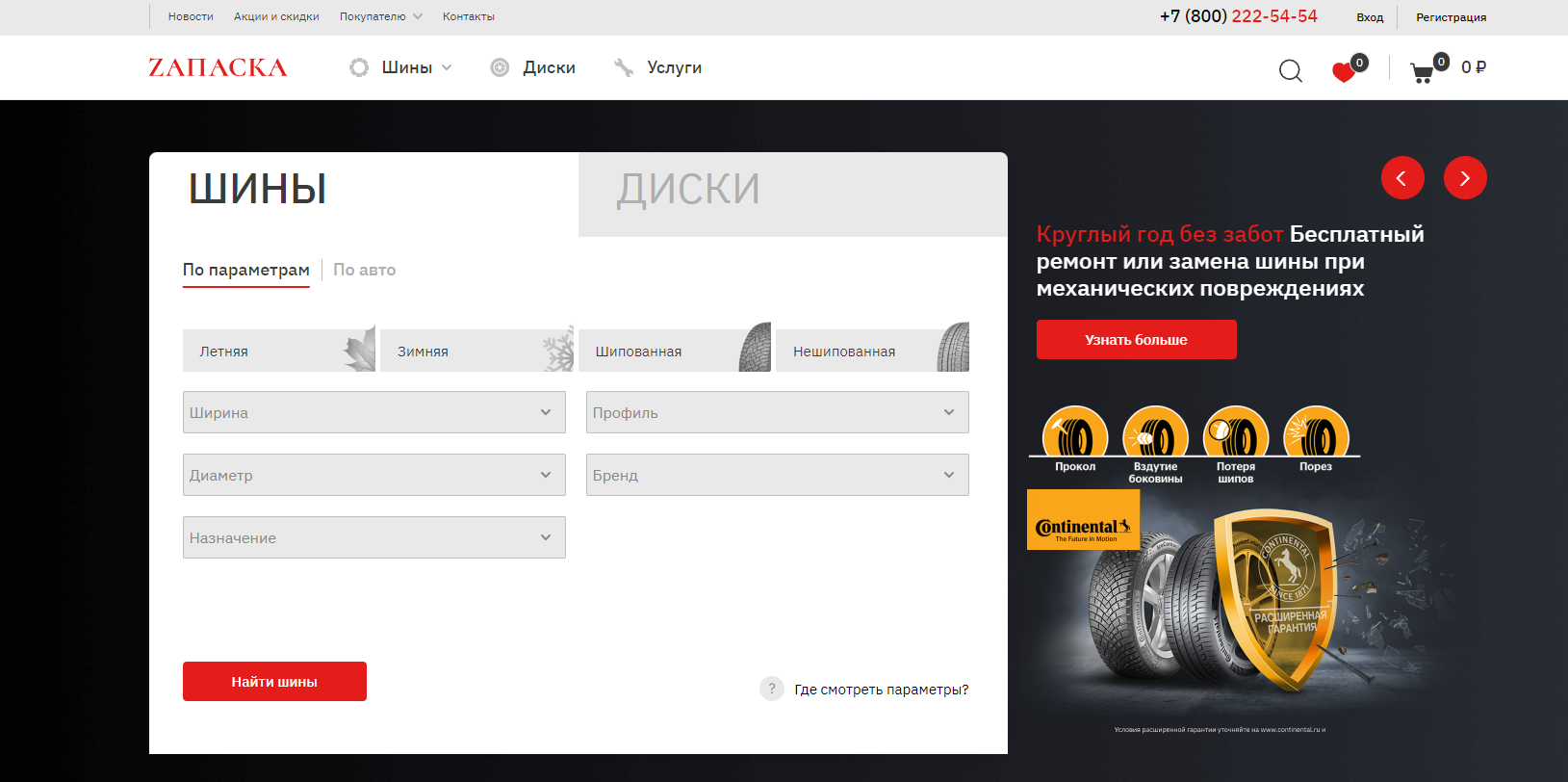The image size is (1568, 782).
Task: Go to homepage via ZAПАСКА logo
Action: point(218,67)
